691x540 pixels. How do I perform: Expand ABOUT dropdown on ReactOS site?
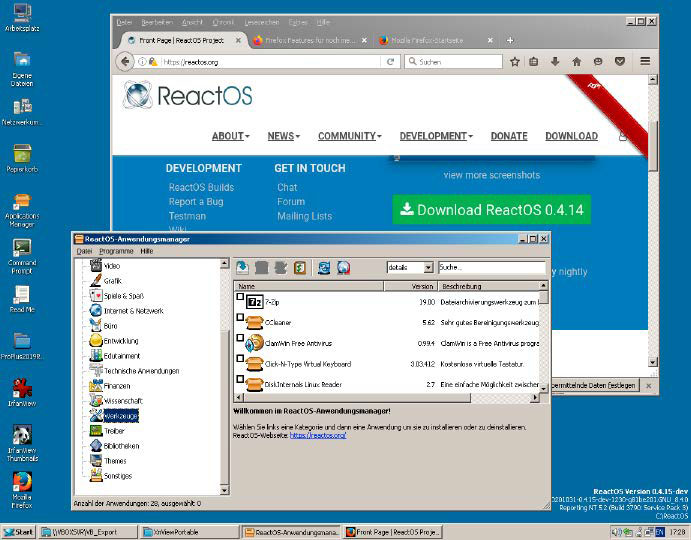pos(230,136)
